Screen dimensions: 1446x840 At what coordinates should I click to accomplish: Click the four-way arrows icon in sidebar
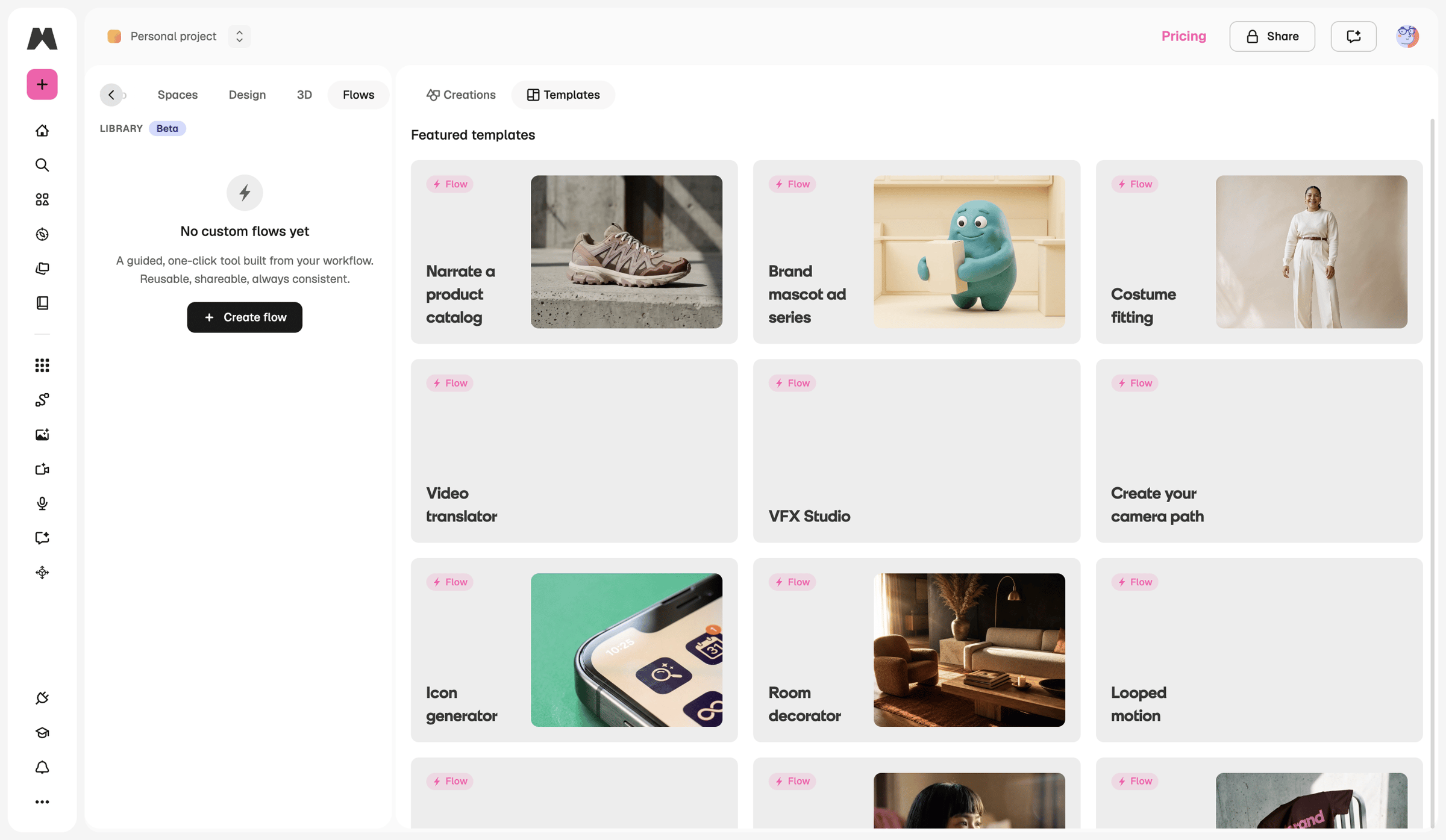pos(42,573)
